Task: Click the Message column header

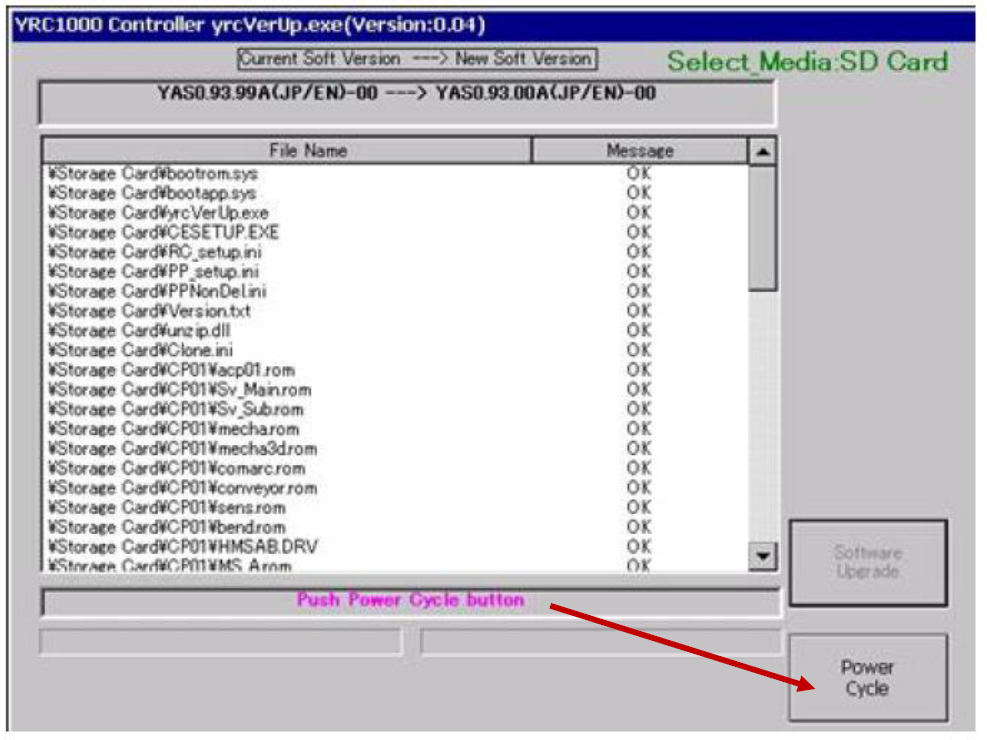Action: point(639,151)
